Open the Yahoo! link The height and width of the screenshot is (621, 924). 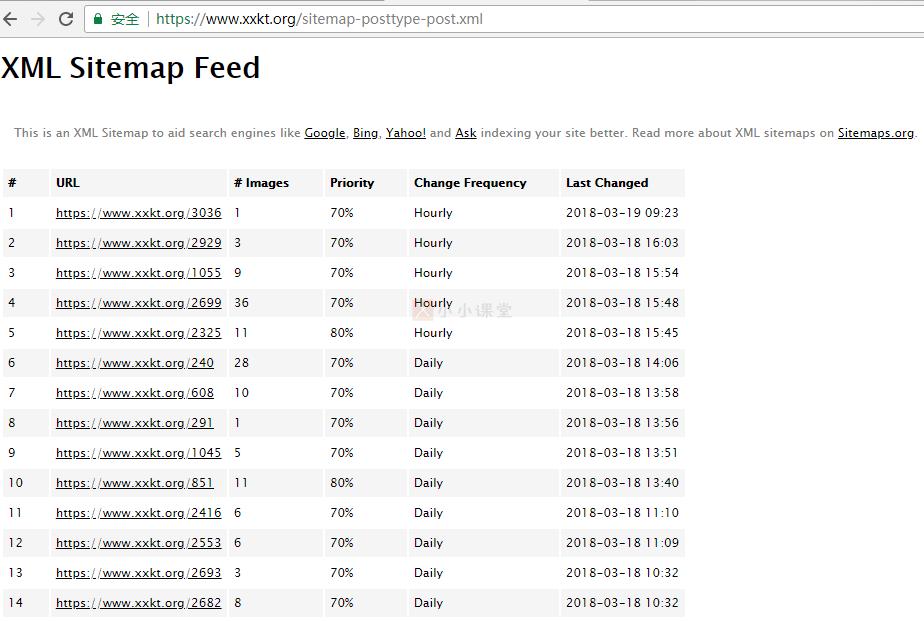406,133
